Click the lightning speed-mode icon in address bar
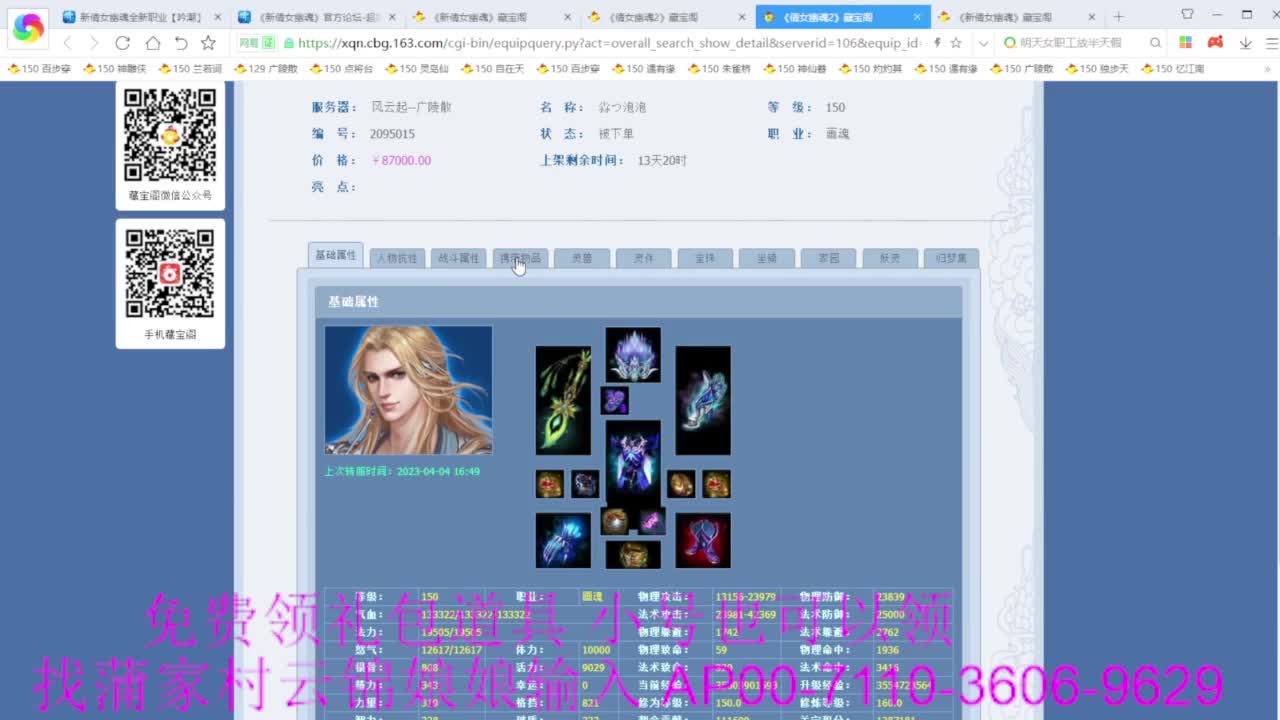This screenshot has width=1280, height=720. click(937, 43)
